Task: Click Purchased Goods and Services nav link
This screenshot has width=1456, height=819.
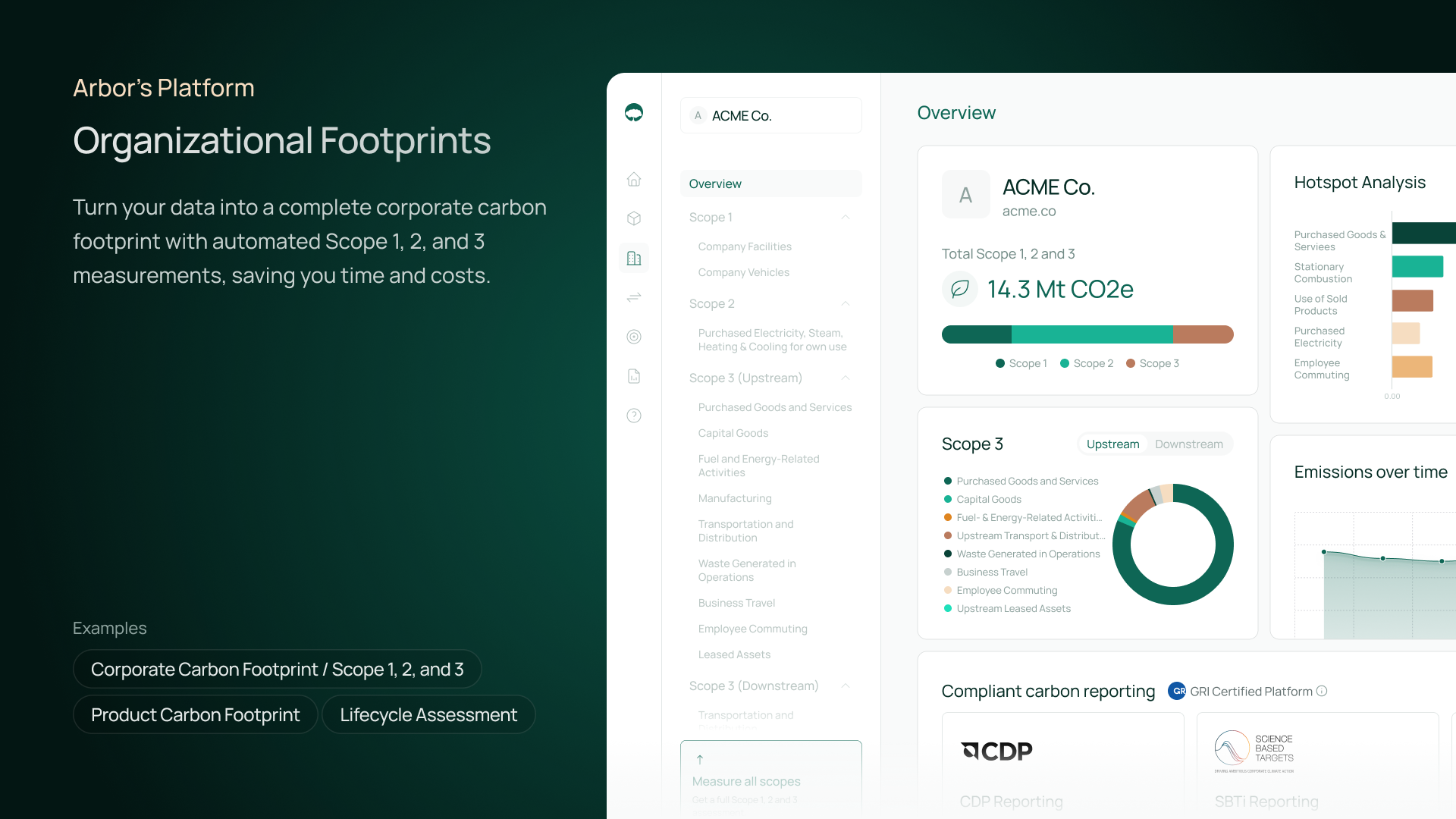Action: pos(774,408)
